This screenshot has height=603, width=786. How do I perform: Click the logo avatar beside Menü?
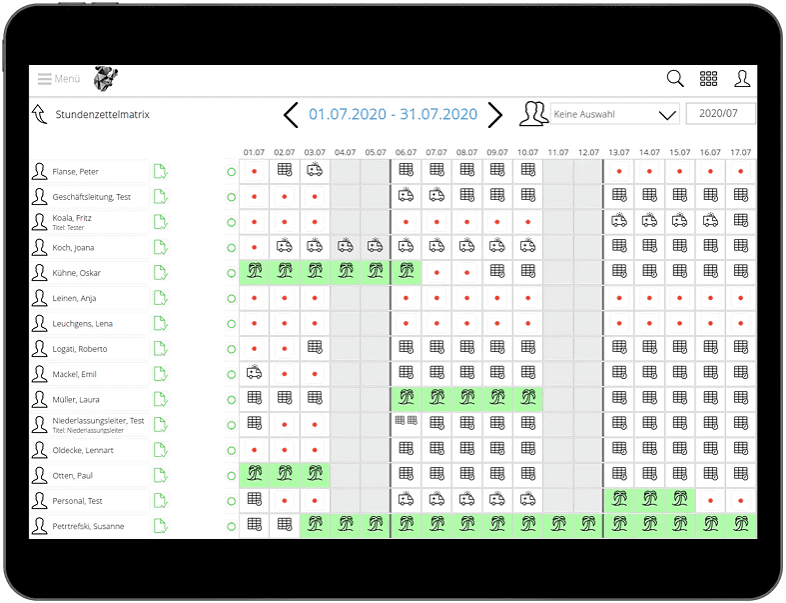pos(105,79)
